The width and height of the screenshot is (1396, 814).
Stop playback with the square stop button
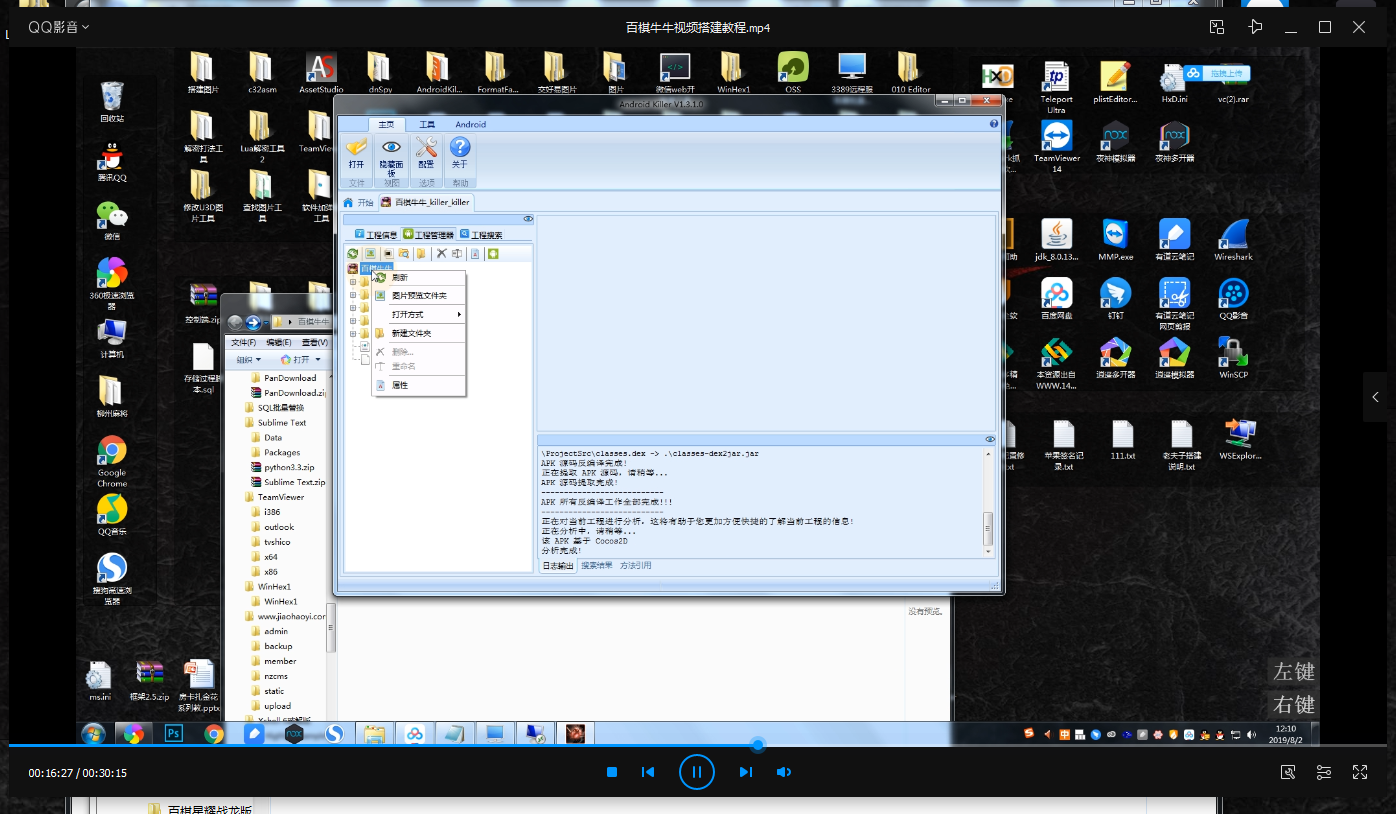(612, 772)
